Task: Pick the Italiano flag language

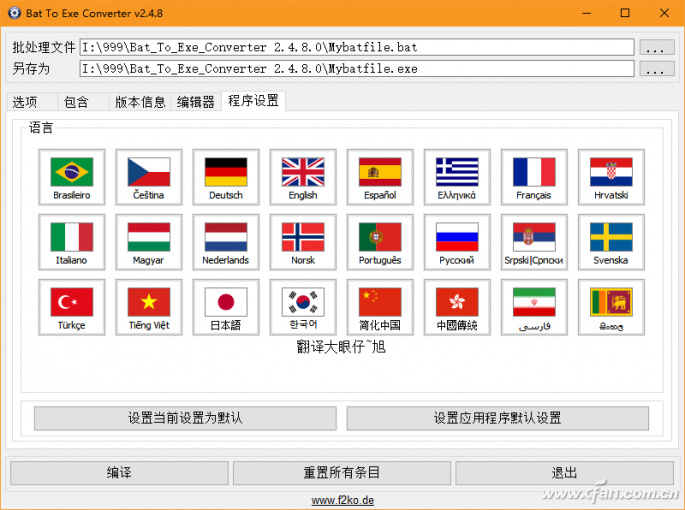Action: [x=72, y=242]
